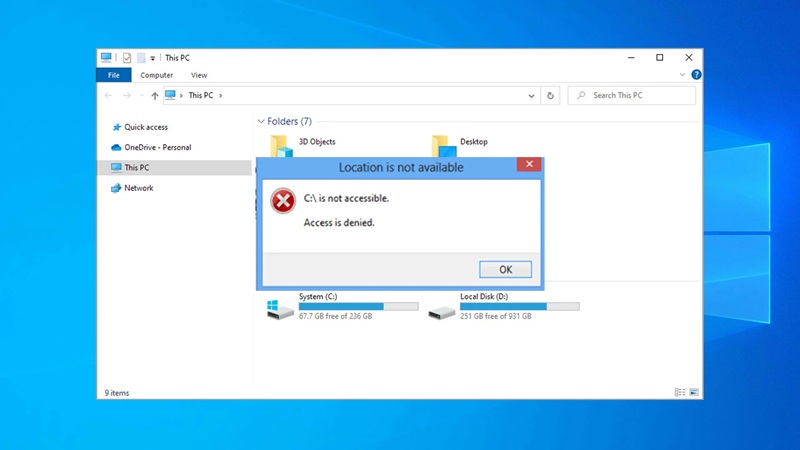
Task: Close the Location is not available dialog
Action: [x=529, y=164]
